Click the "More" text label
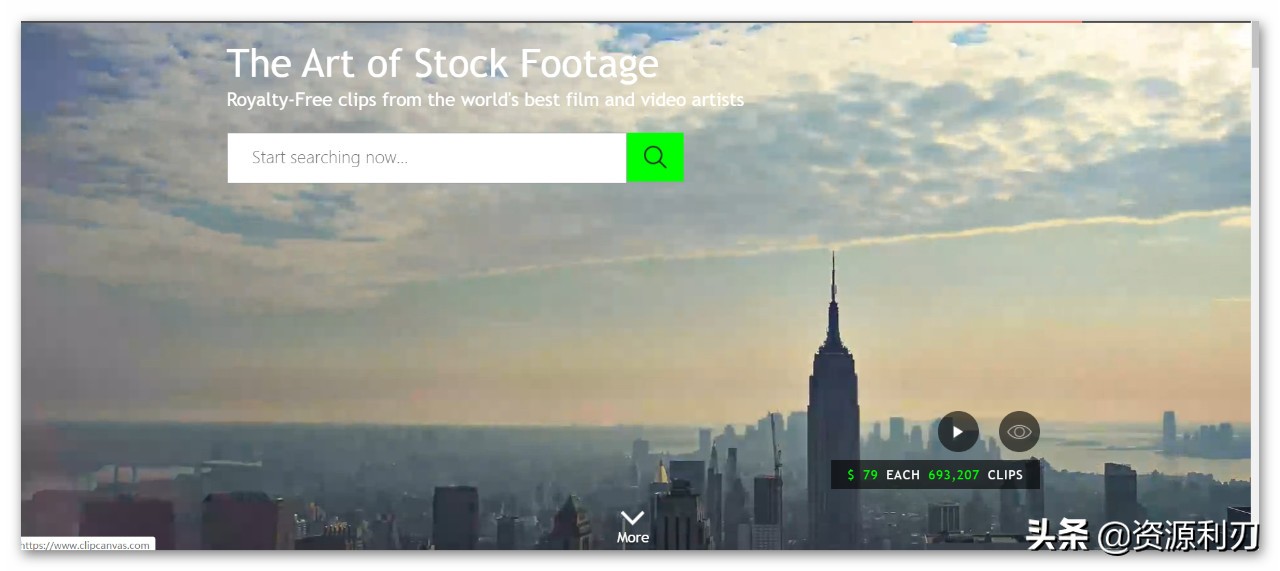Image resolution: width=1280 pixels, height=571 pixels. (633, 538)
